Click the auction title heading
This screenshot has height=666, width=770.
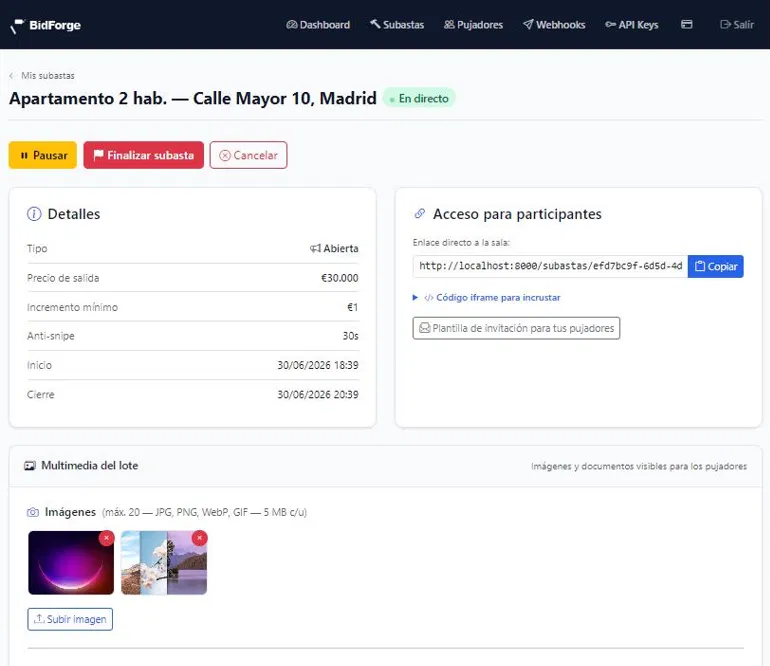click(193, 98)
